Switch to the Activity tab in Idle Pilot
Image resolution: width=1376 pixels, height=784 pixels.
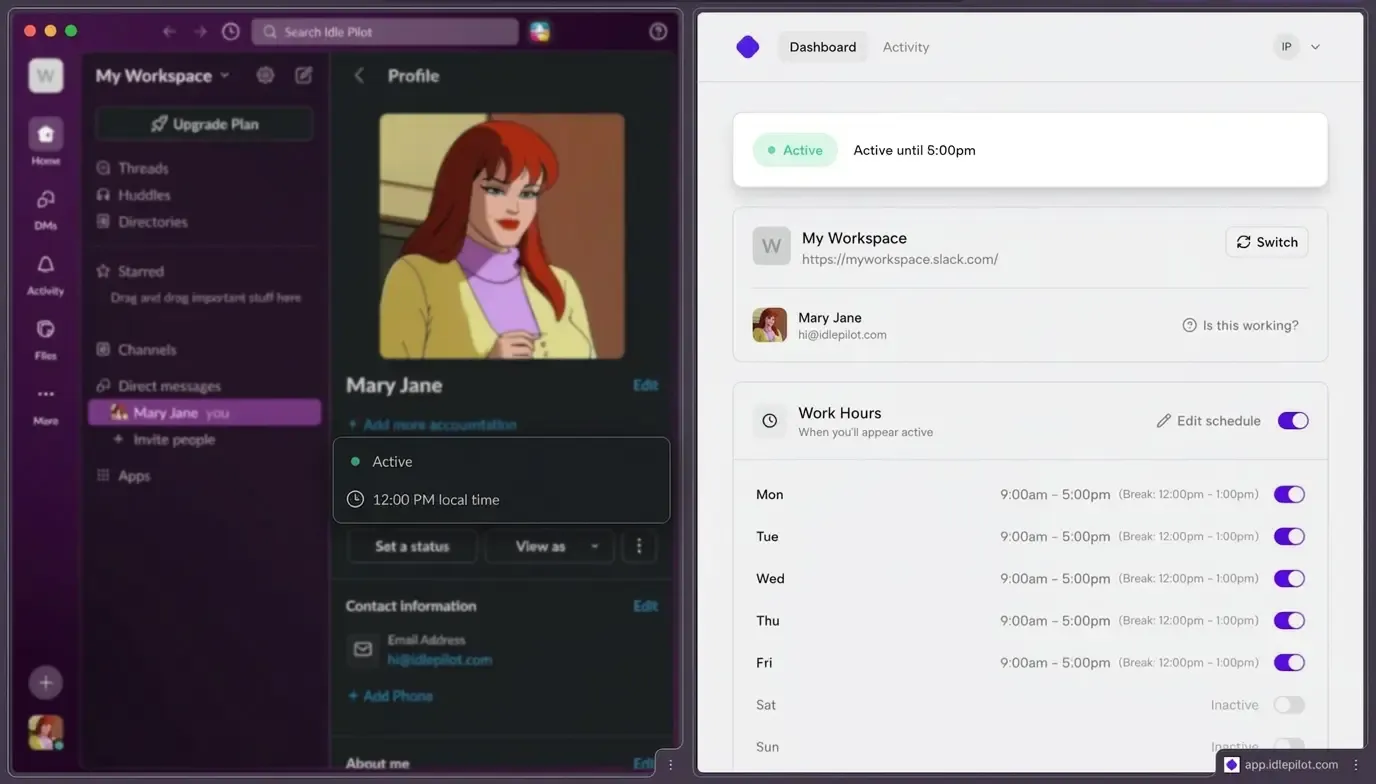click(x=905, y=46)
